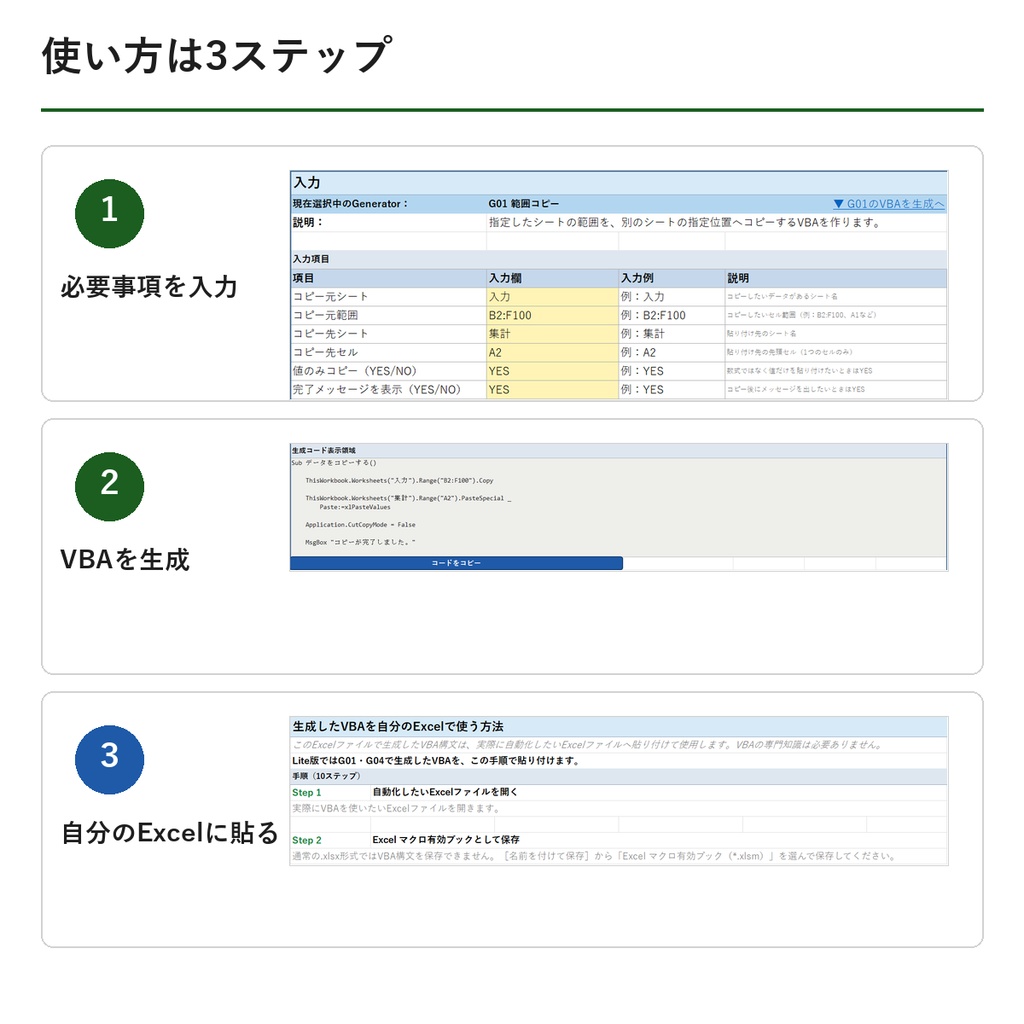
Task: Click the green 'Step 2' label
Action: pos(307,840)
